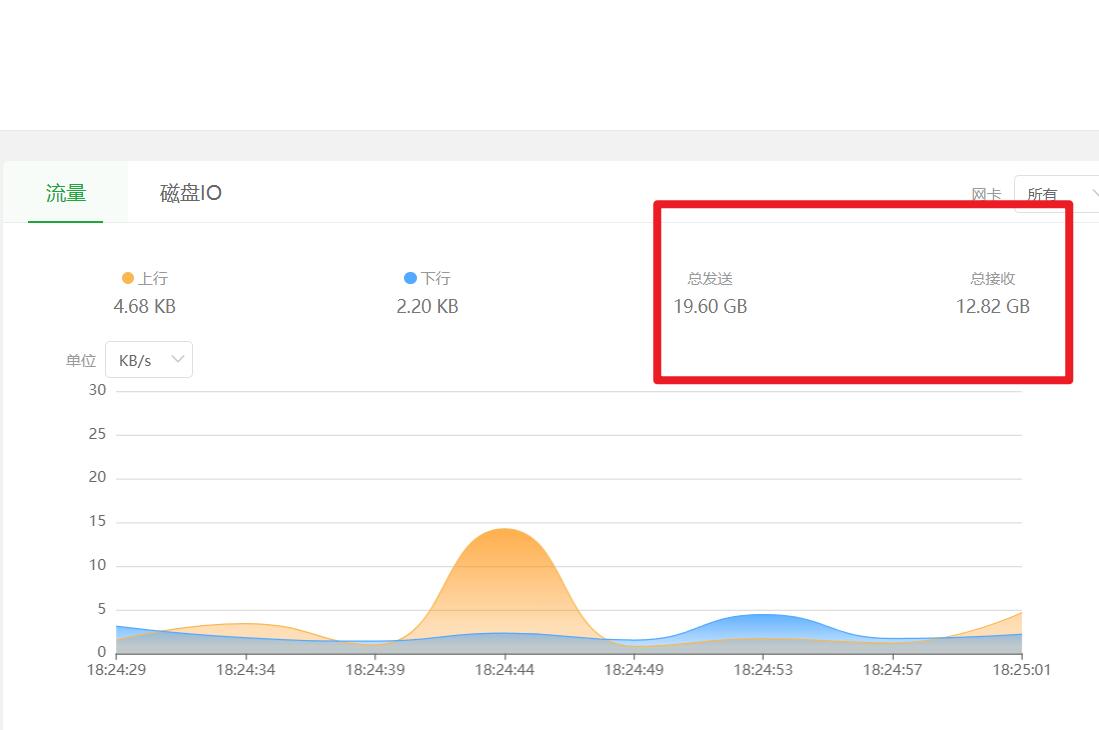
Task: Click the 18:24:49 time axis label
Action: [x=634, y=670]
